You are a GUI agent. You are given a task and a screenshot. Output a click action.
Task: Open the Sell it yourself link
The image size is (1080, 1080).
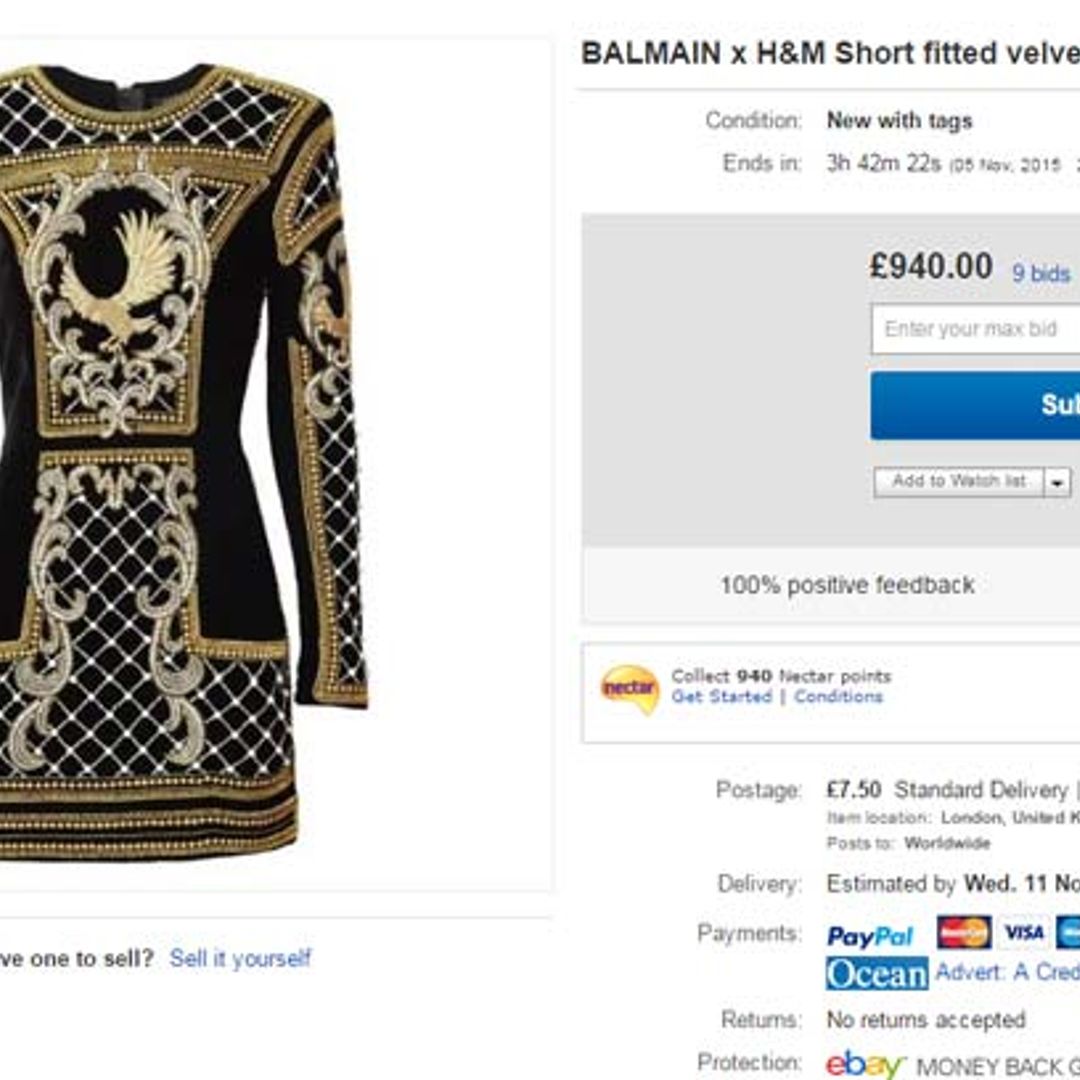pyautogui.click(x=239, y=955)
